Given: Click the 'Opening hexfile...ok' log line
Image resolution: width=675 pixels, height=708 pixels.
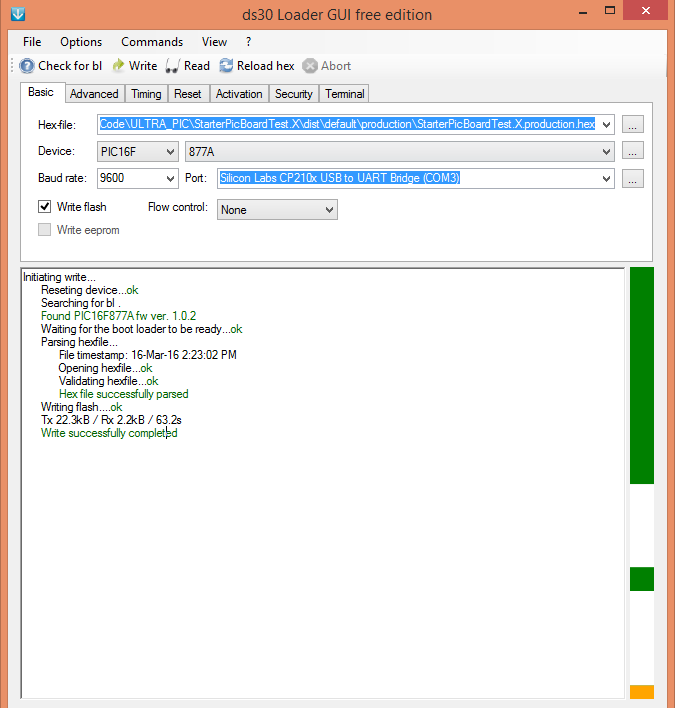Looking at the screenshot, I should pos(106,368).
